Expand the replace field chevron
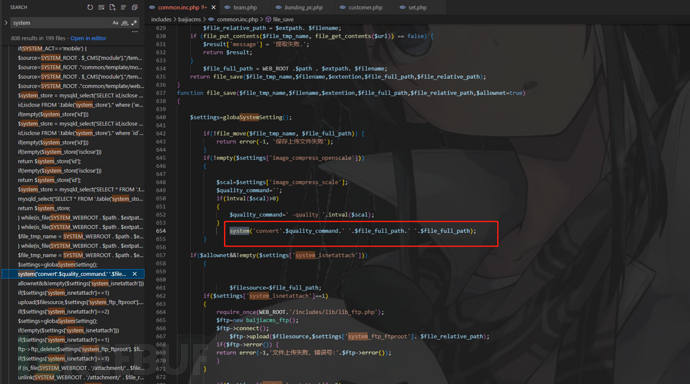The height and width of the screenshot is (384, 690). coord(6,23)
